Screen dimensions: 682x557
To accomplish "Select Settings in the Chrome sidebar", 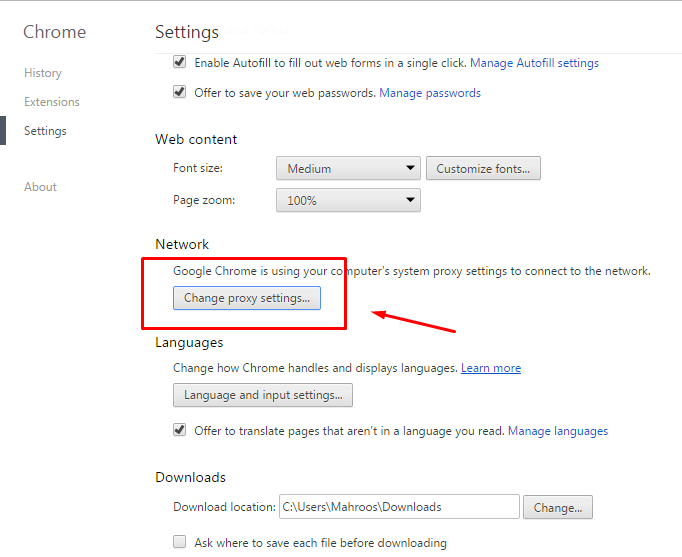I will coord(45,131).
